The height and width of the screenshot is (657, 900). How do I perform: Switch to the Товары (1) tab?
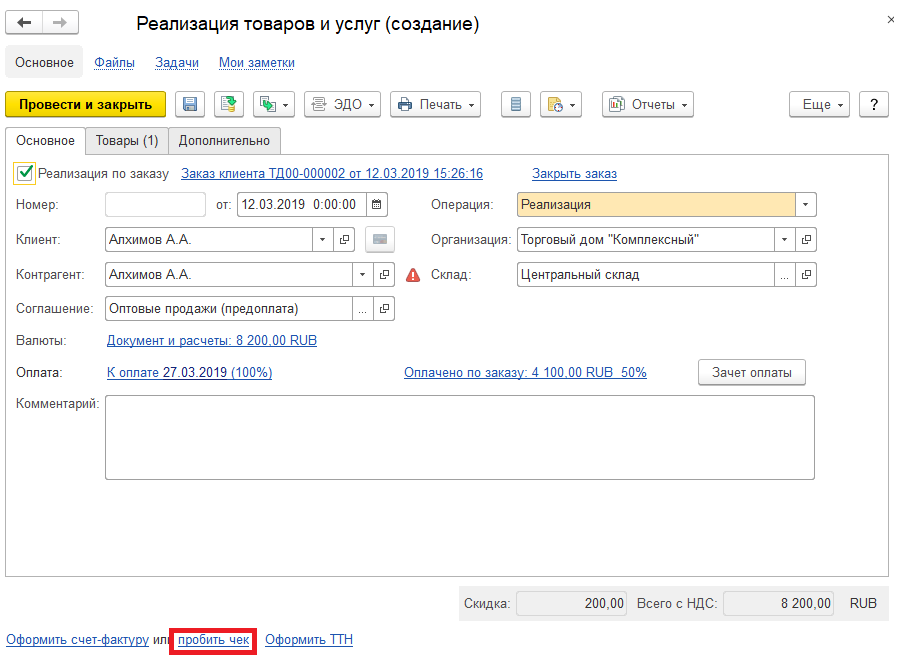(126, 141)
